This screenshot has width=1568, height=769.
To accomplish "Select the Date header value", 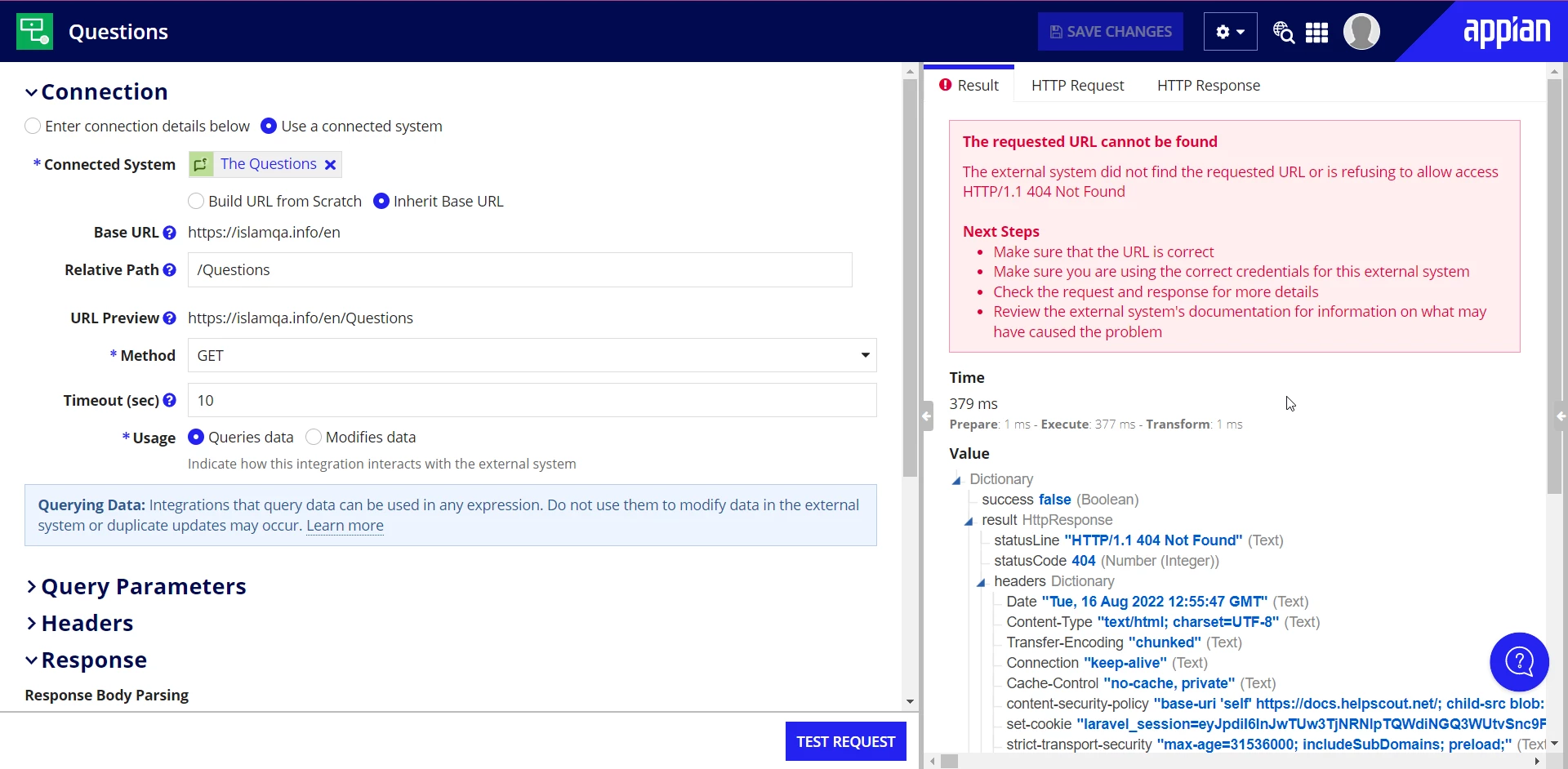I will pyautogui.click(x=1155, y=602).
